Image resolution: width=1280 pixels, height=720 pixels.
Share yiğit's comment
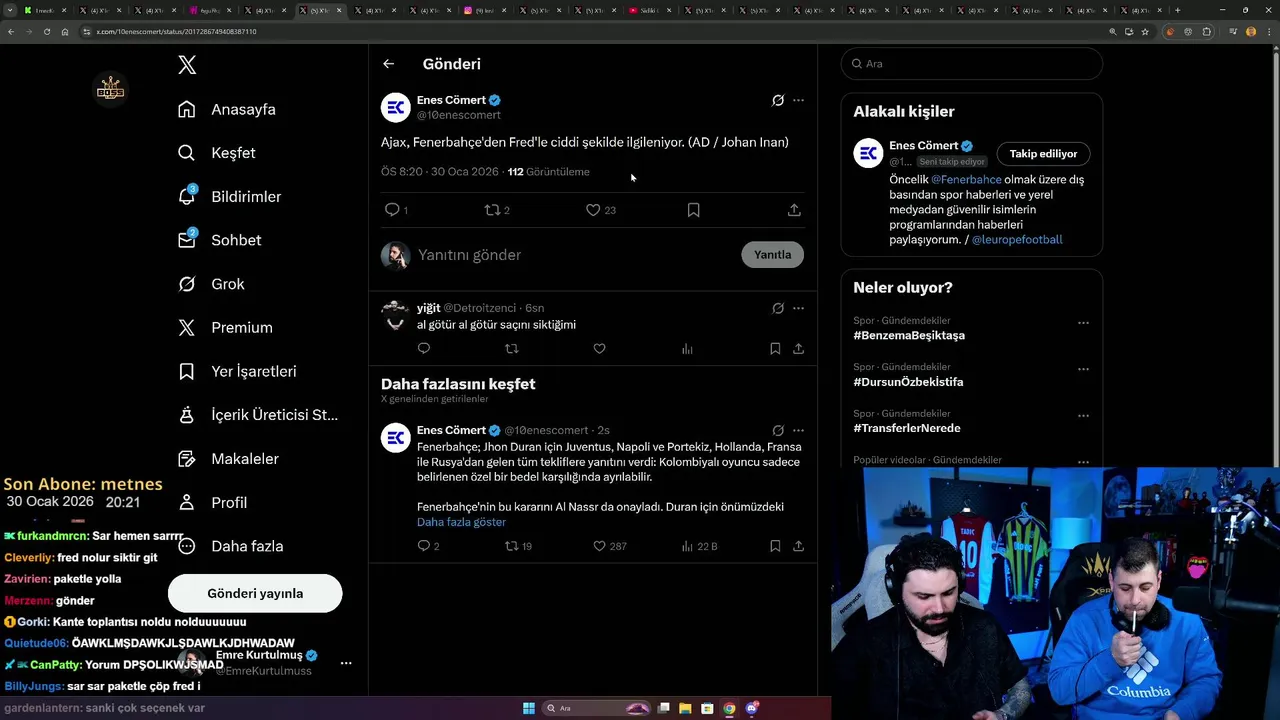[798, 349]
